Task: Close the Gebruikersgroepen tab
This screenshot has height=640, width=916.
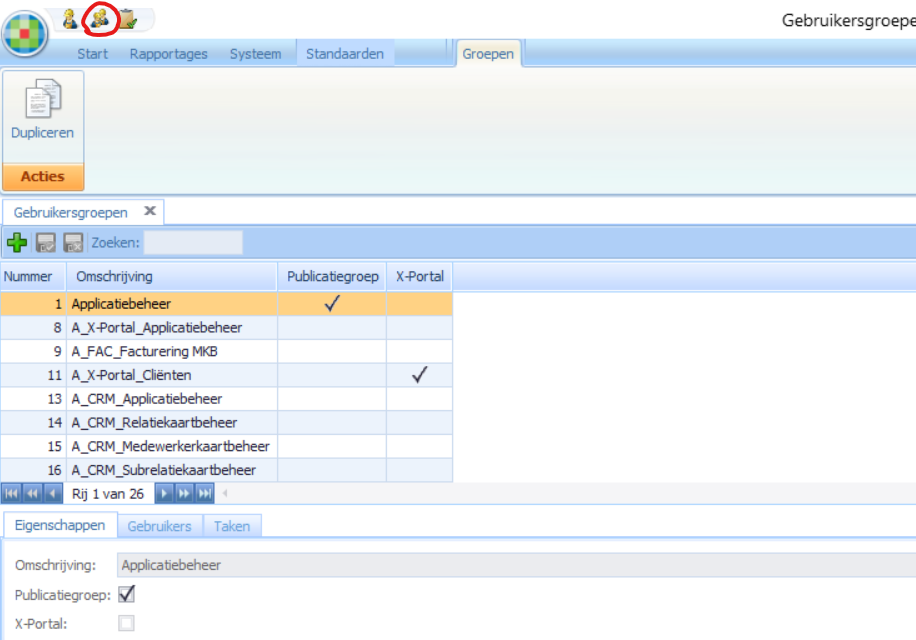Action: pos(150,211)
